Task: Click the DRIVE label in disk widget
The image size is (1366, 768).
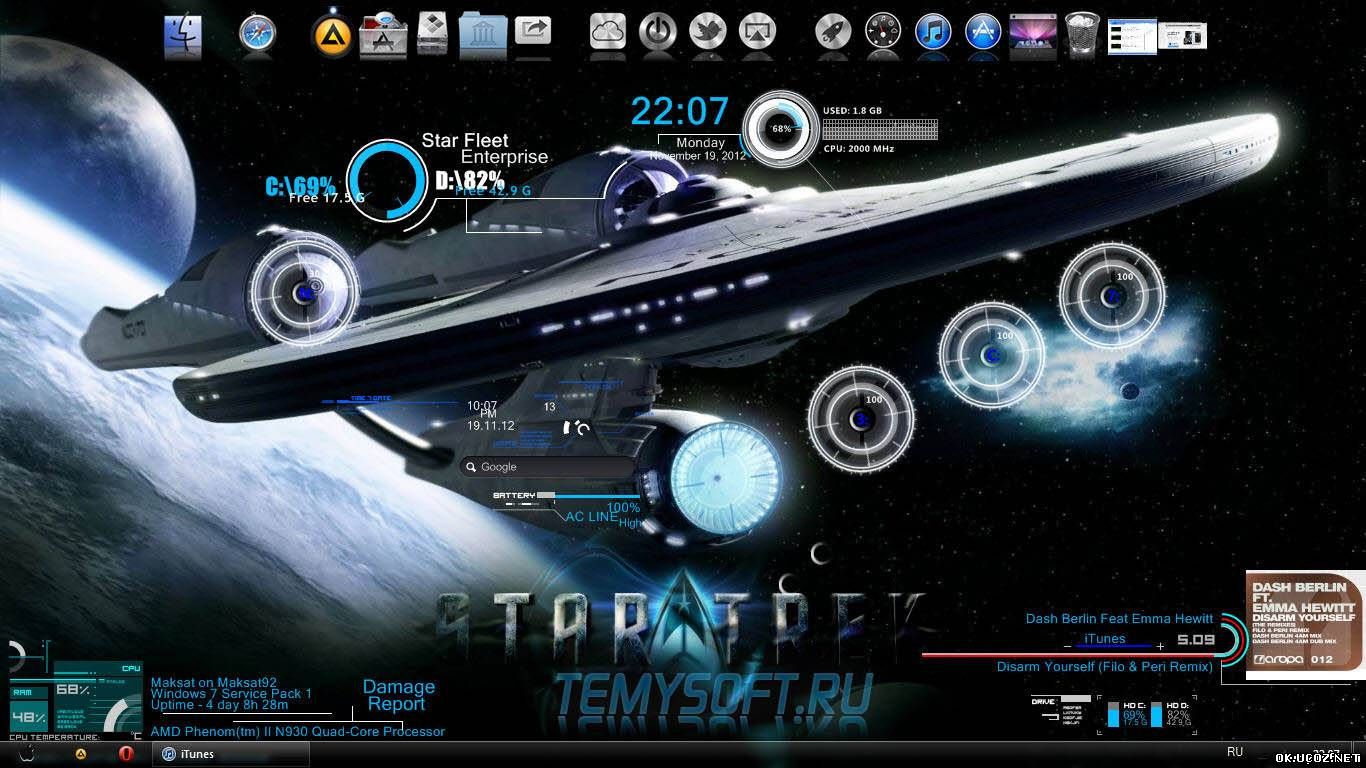Action: pos(1043,701)
